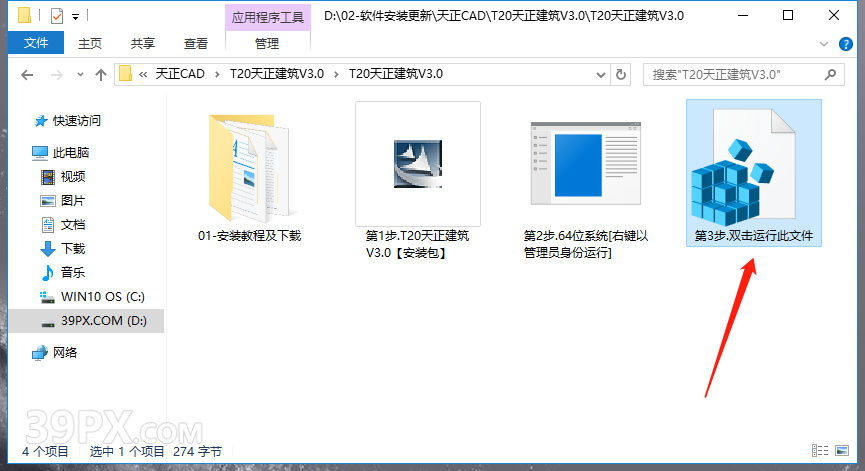Select 快速访问 in navigation pane

(77, 121)
